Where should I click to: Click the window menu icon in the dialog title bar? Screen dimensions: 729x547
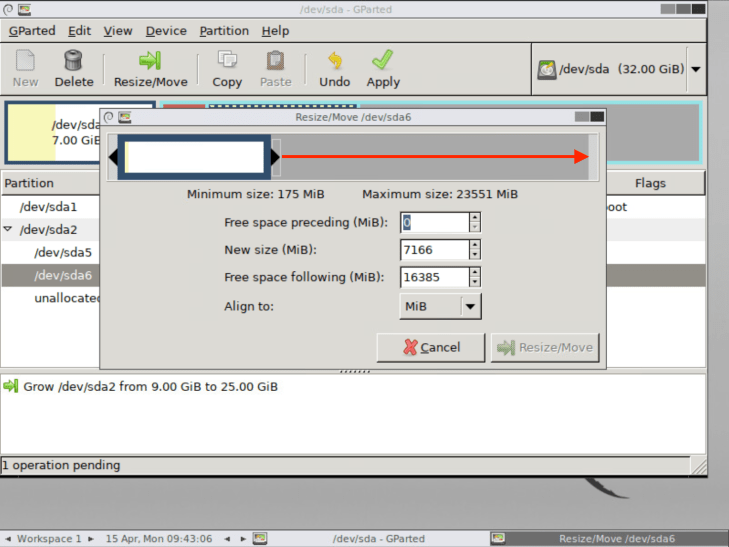point(108,117)
